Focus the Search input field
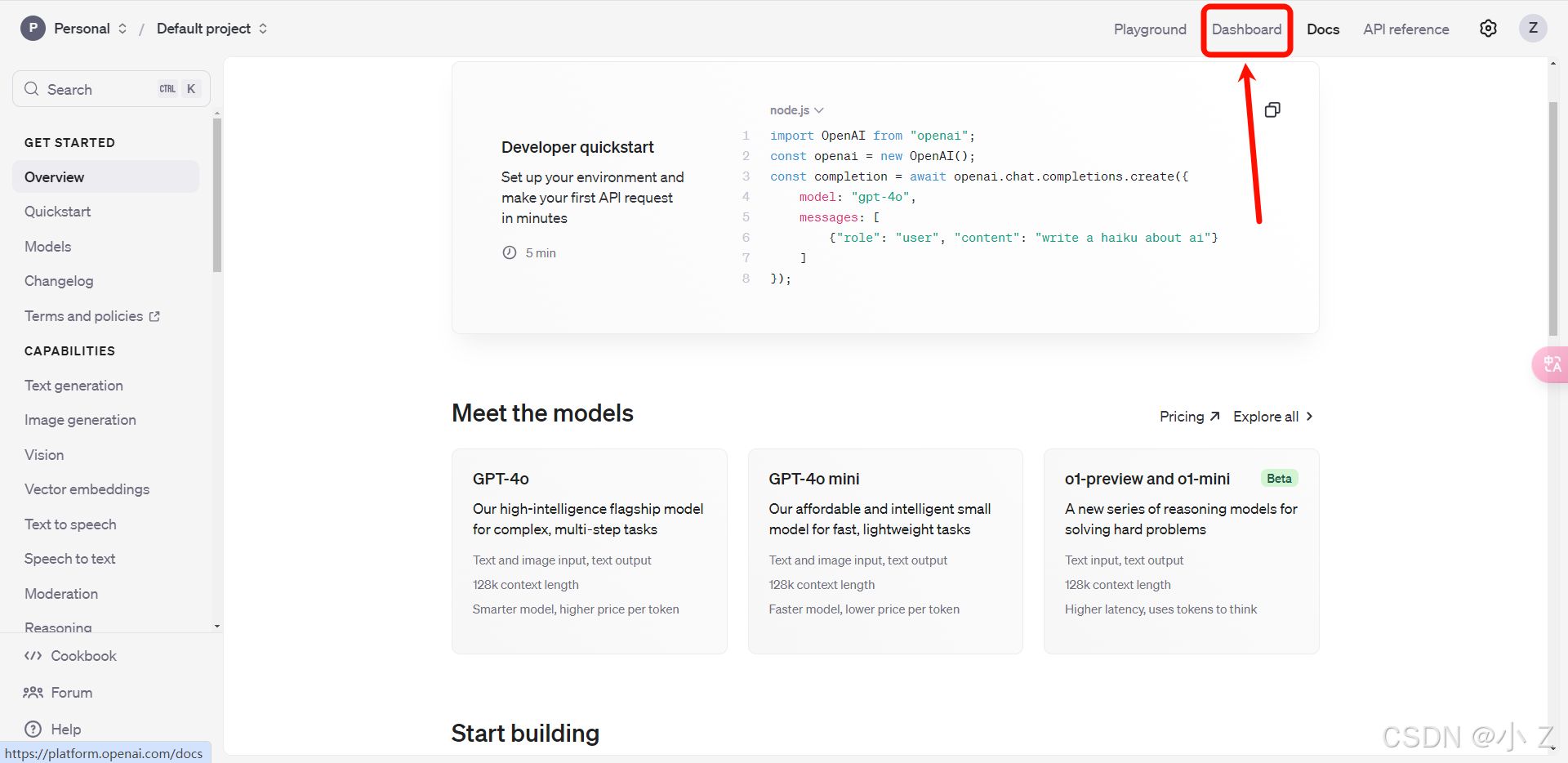This screenshot has width=1568, height=763. pyautogui.click(x=111, y=89)
